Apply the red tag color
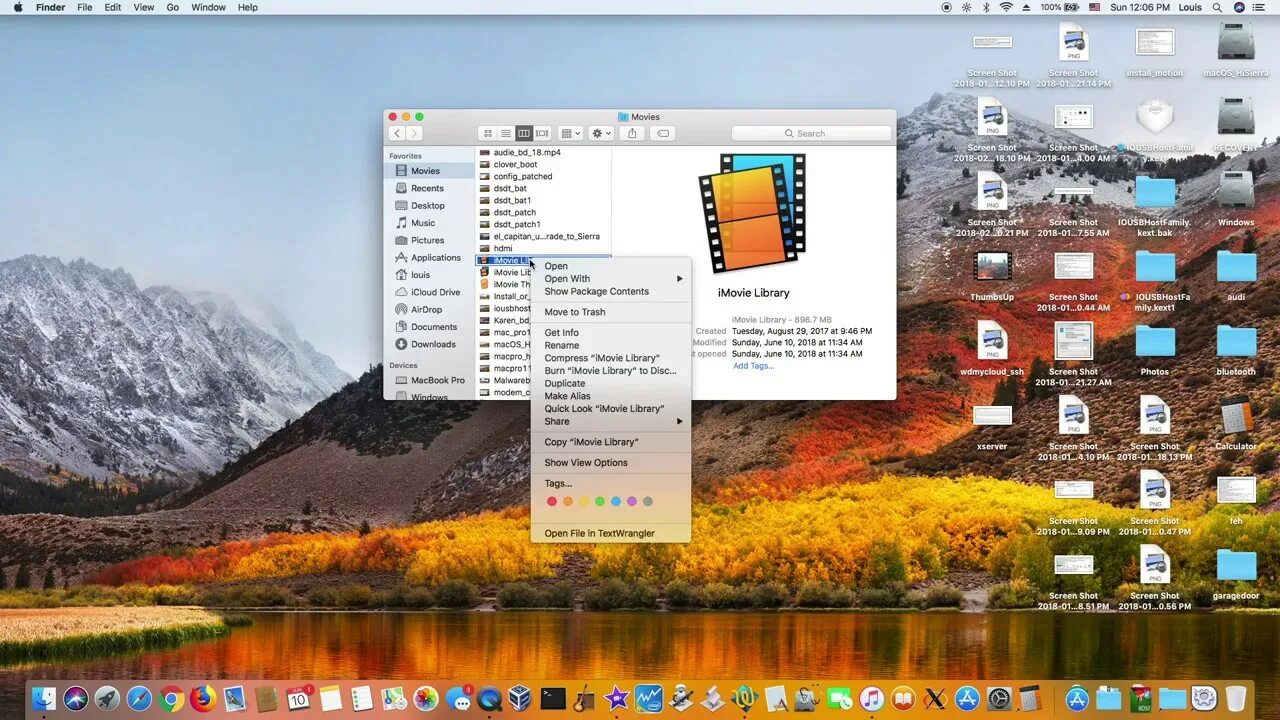 point(551,501)
